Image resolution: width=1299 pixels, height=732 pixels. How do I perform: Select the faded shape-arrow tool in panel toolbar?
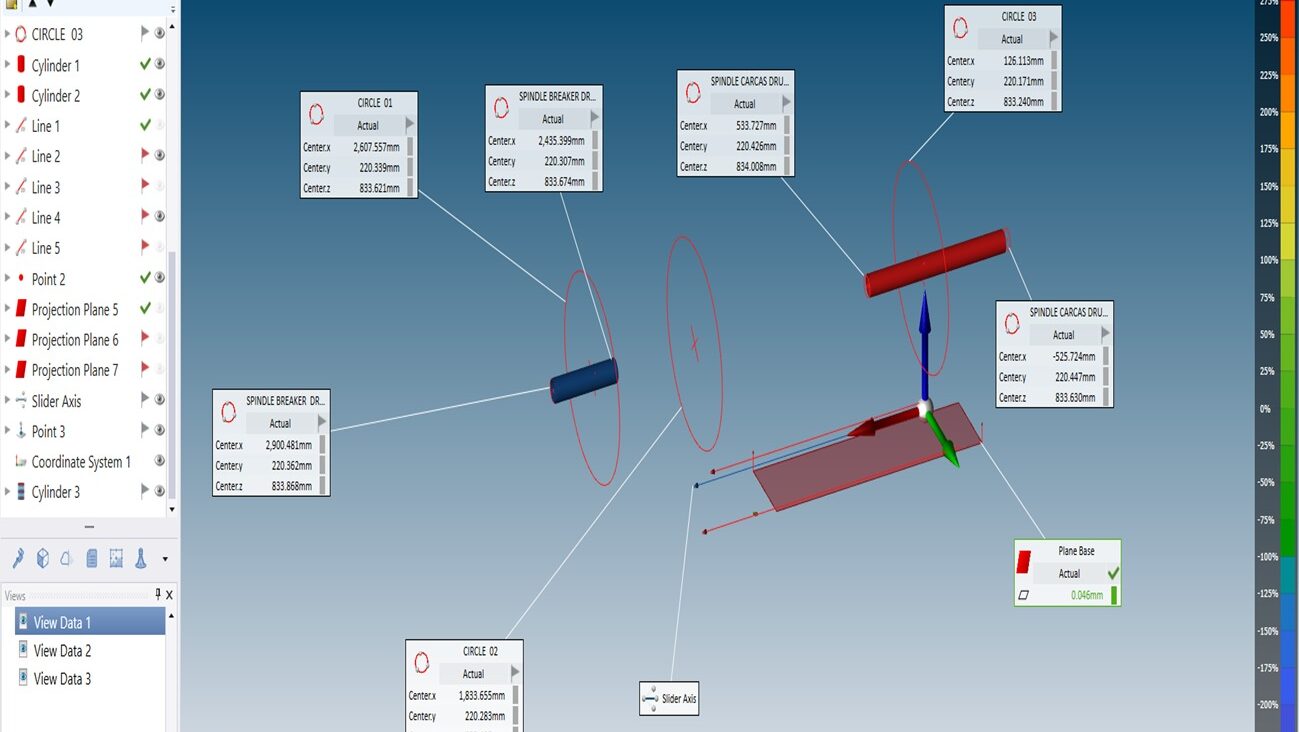(67, 559)
